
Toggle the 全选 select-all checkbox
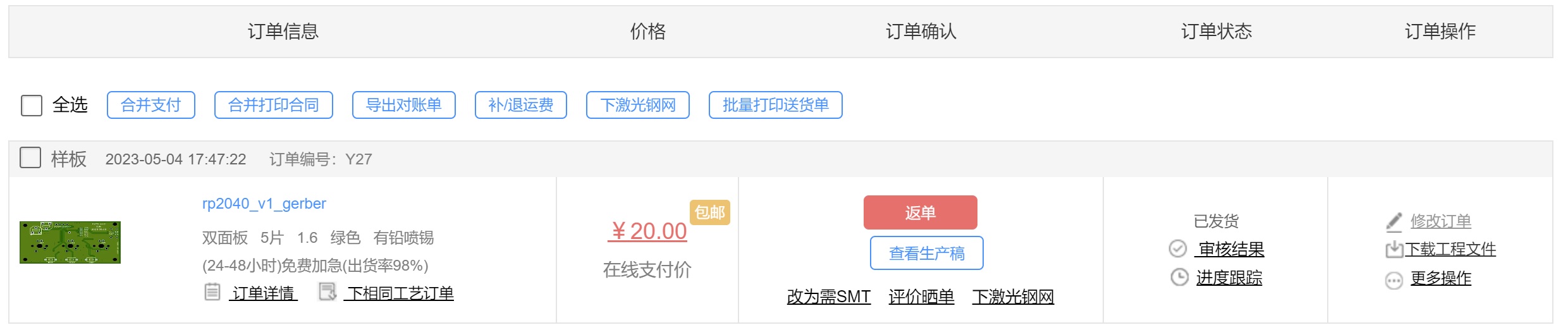[32, 105]
